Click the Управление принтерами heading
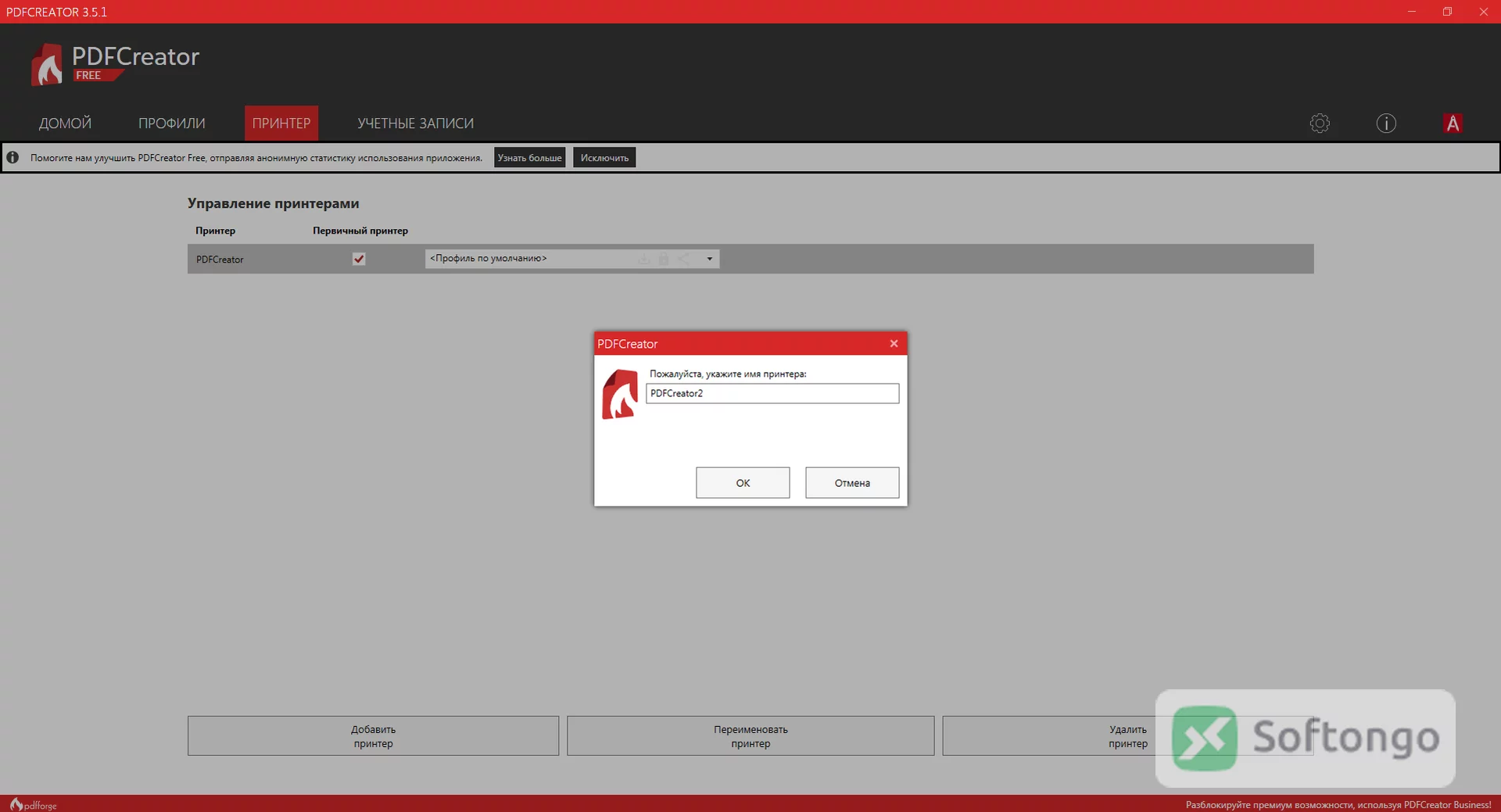The width and height of the screenshot is (1501, 812). (273, 203)
